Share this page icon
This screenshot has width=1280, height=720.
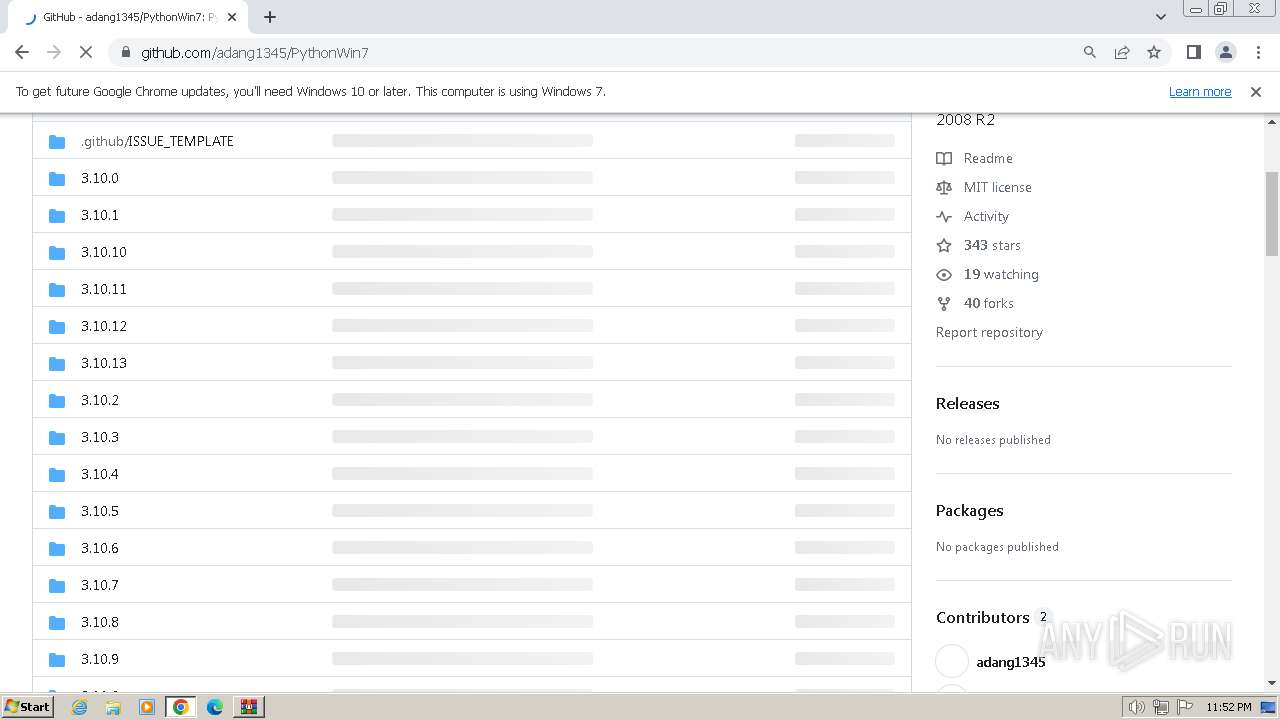[1122, 52]
